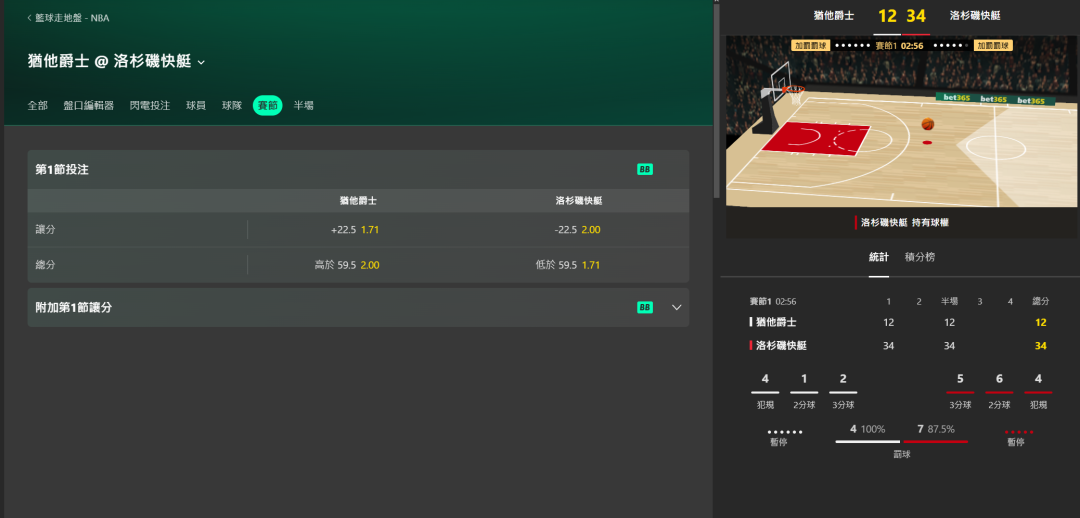
Task: Click the red 暫停 timeout dots
Action: click(x=1019, y=433)
